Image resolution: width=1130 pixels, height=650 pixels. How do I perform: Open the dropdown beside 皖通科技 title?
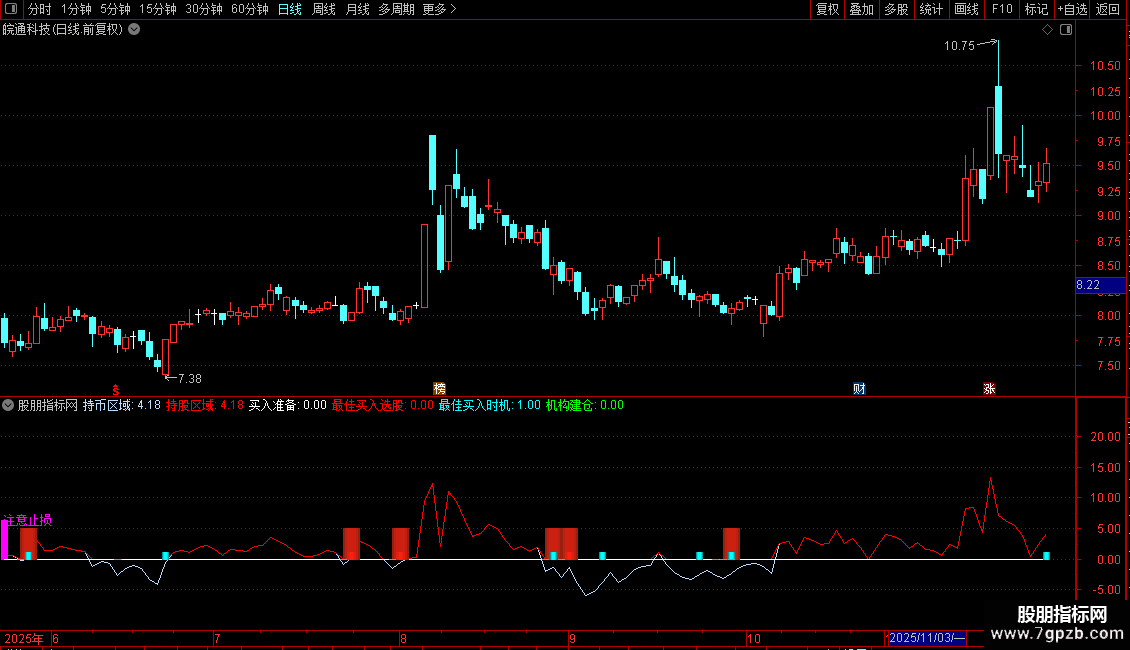(134, 30)
